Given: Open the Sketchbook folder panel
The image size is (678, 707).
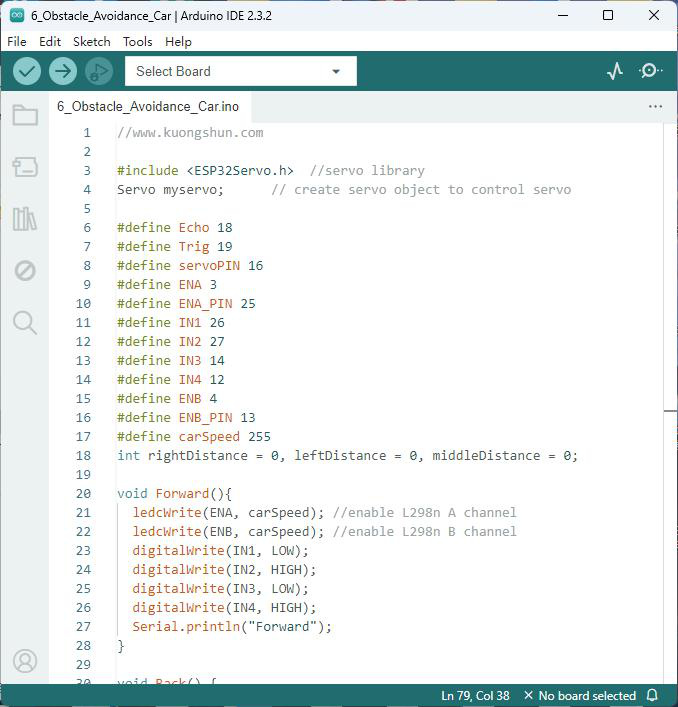Looking at the screenshot, I should click(25, 115).
